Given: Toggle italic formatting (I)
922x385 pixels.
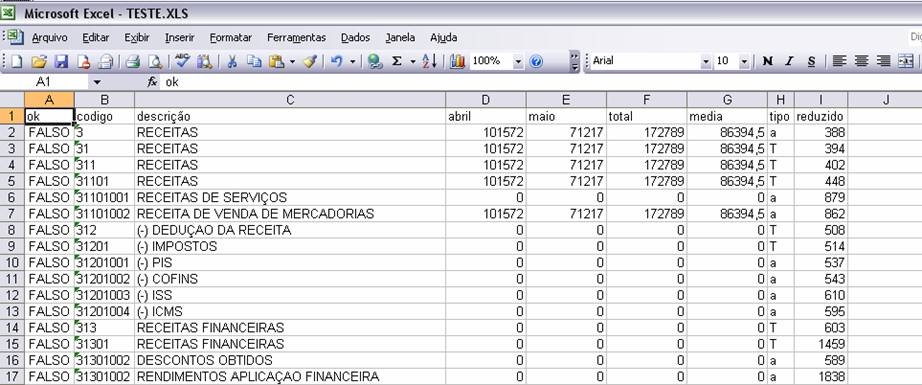Looking at the screenshot, I should [x=789, y=61].
